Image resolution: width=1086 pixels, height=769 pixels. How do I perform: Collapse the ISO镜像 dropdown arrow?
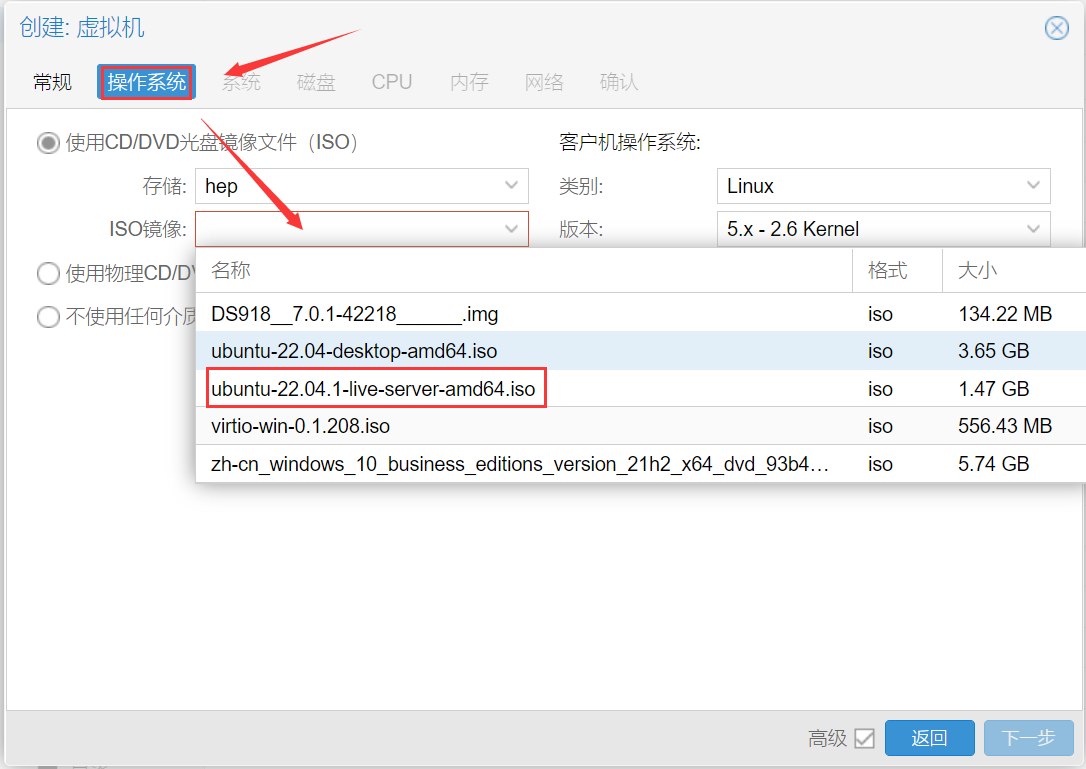pos(512,229)
